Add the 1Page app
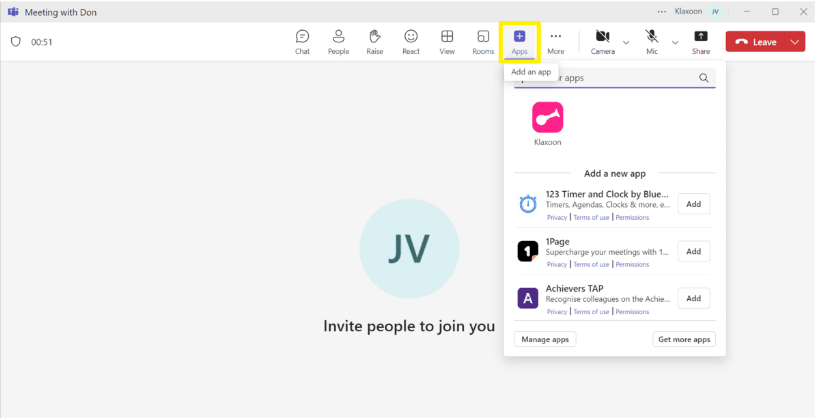This screenshot has height=419, width=816. (693, 251)
